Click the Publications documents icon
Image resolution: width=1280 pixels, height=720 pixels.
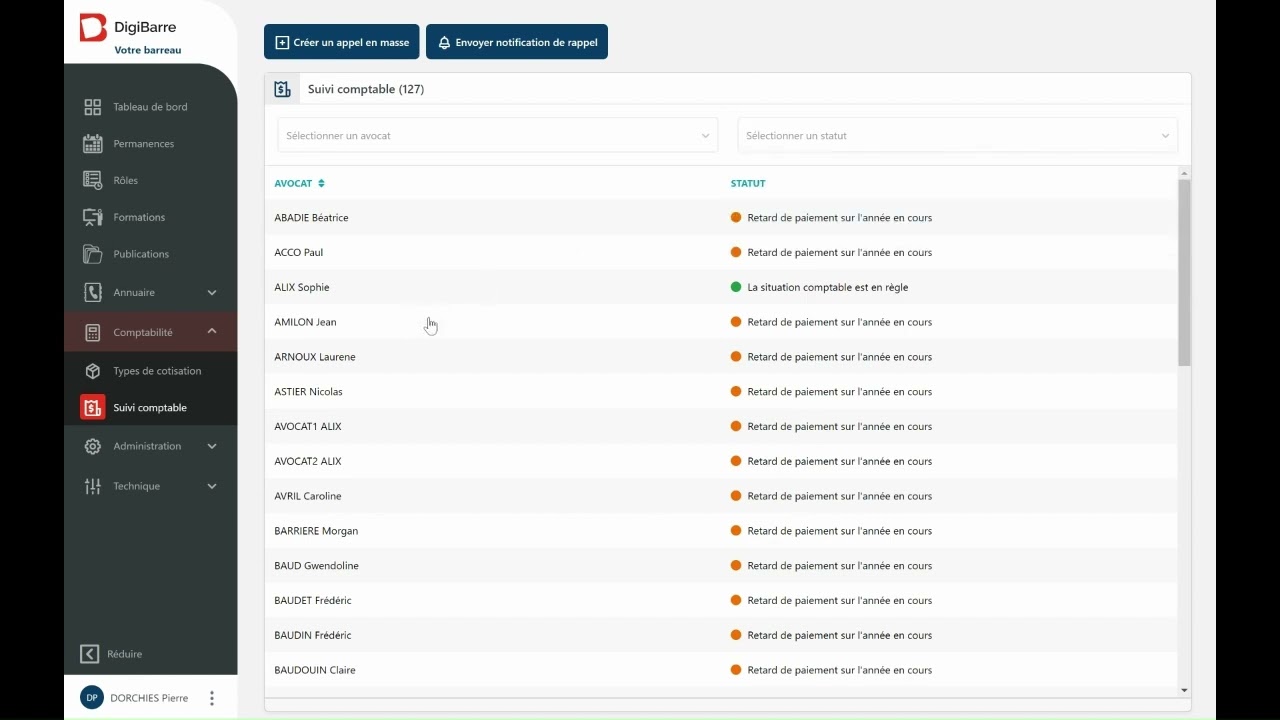(93, 254)
